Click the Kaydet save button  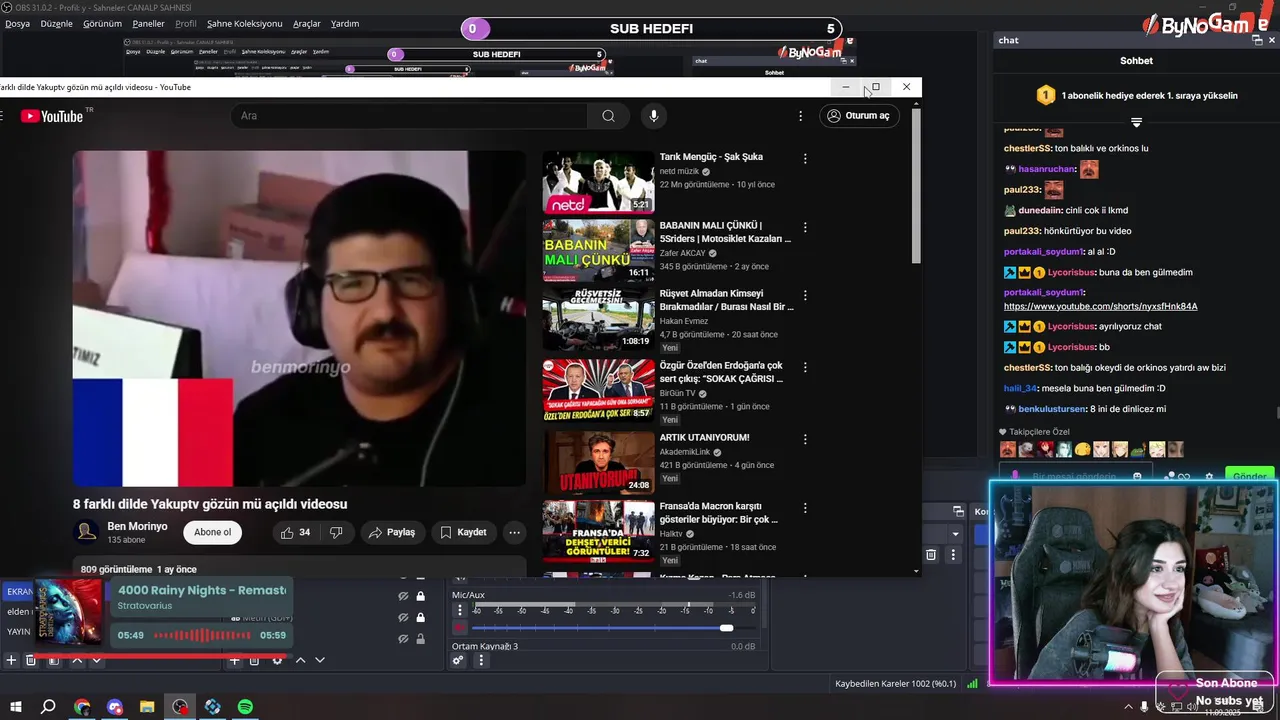[x=463, y=532]
